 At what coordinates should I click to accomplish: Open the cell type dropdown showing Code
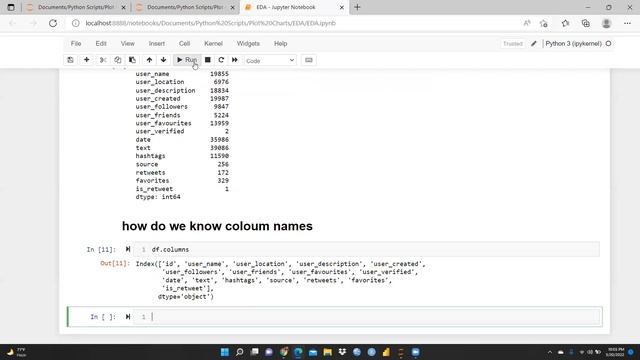[270, 60]
